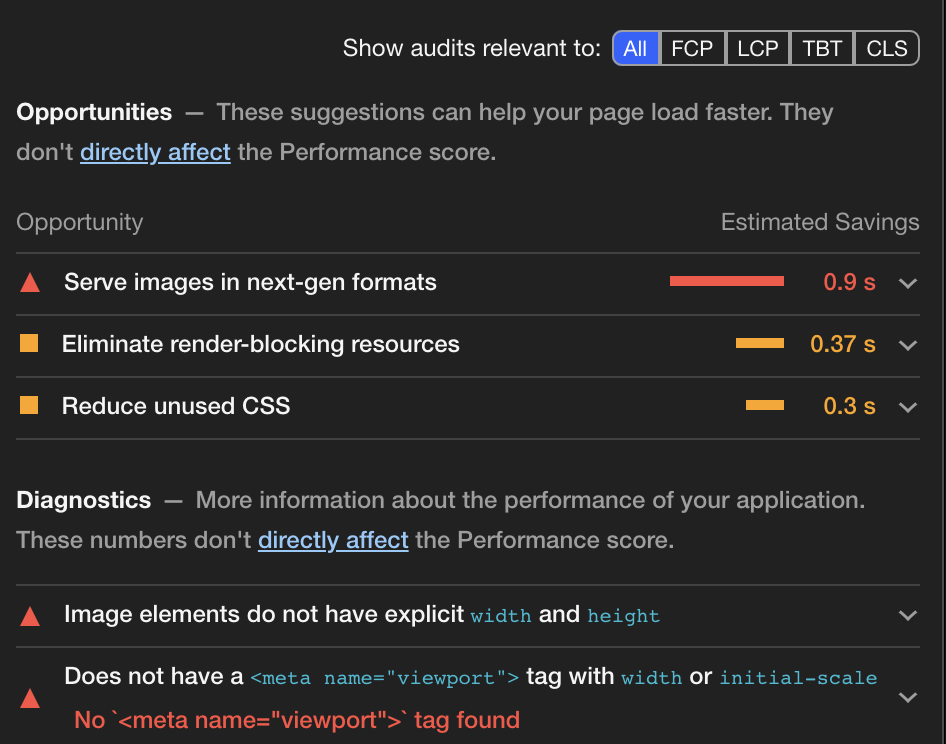Click orange savings bar for render-blocking resources
946x744 pixels.
760,344
